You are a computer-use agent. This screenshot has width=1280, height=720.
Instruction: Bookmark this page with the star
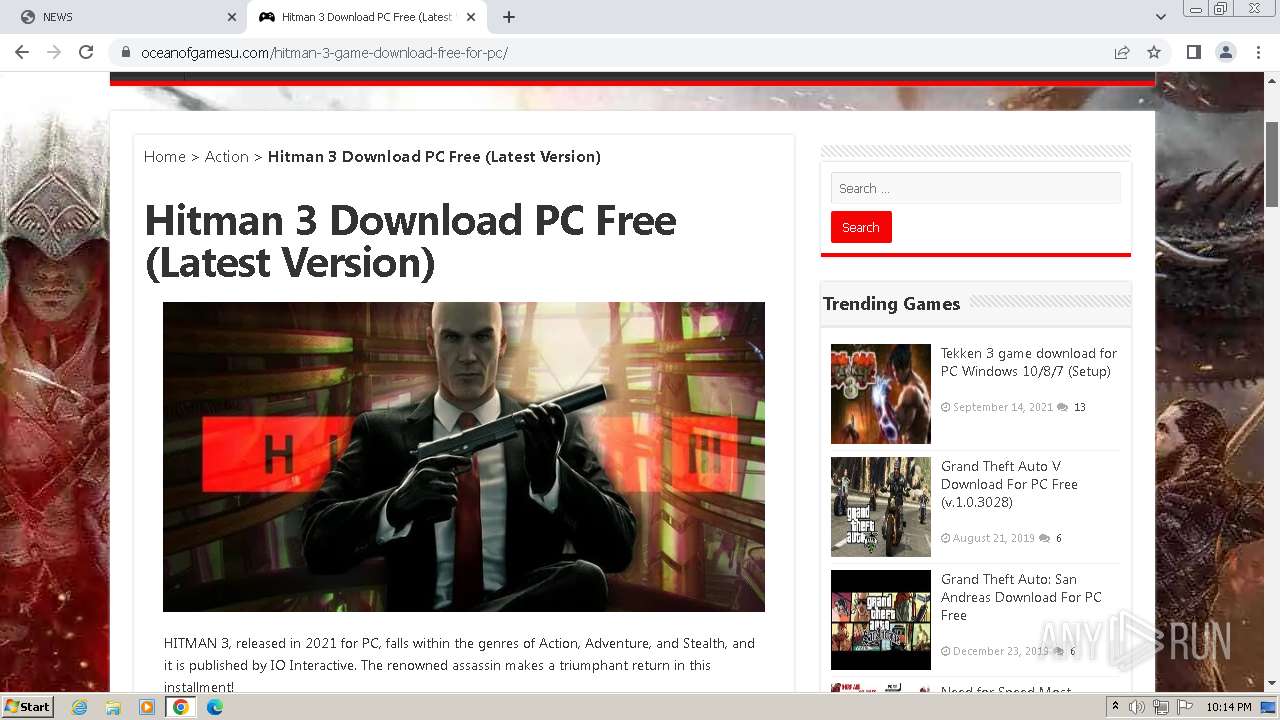tap(1154, 52)
